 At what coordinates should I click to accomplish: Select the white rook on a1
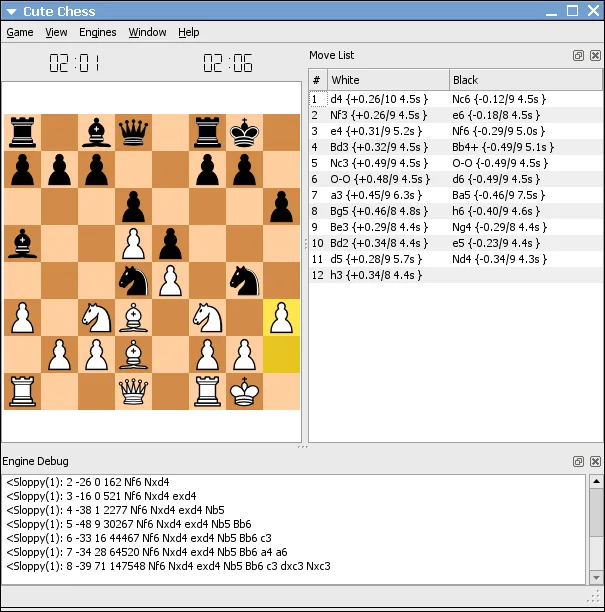click(x=23, y=391)
